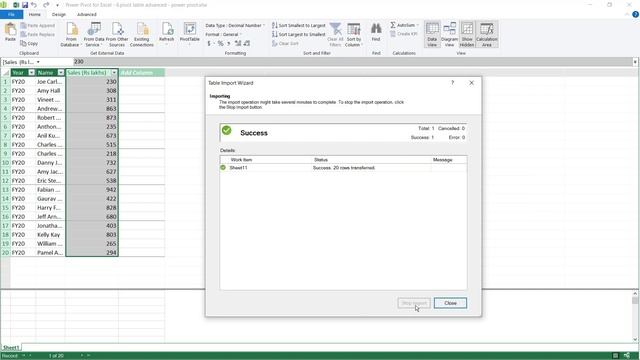
Task: Open Sales (Rs lakhs) column filter dropdown
Action: coord(114,73)
